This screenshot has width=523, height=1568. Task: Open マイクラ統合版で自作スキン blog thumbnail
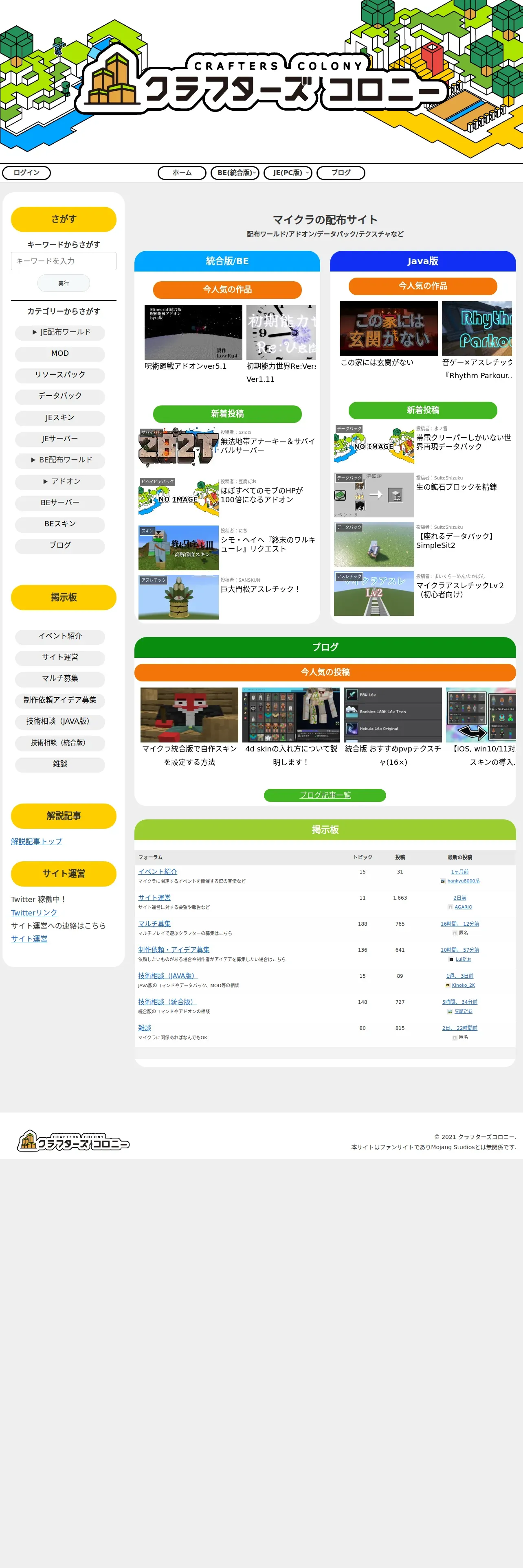(x=189, y=715)
